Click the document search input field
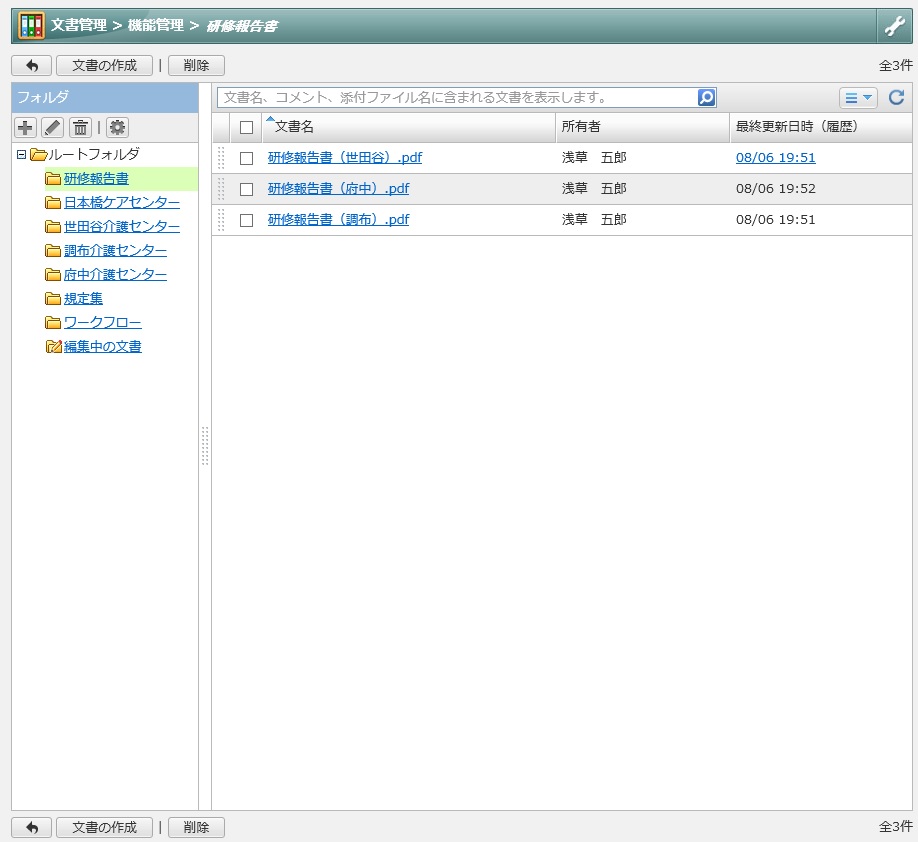918x842 pixels. click(x=458, y=97)
